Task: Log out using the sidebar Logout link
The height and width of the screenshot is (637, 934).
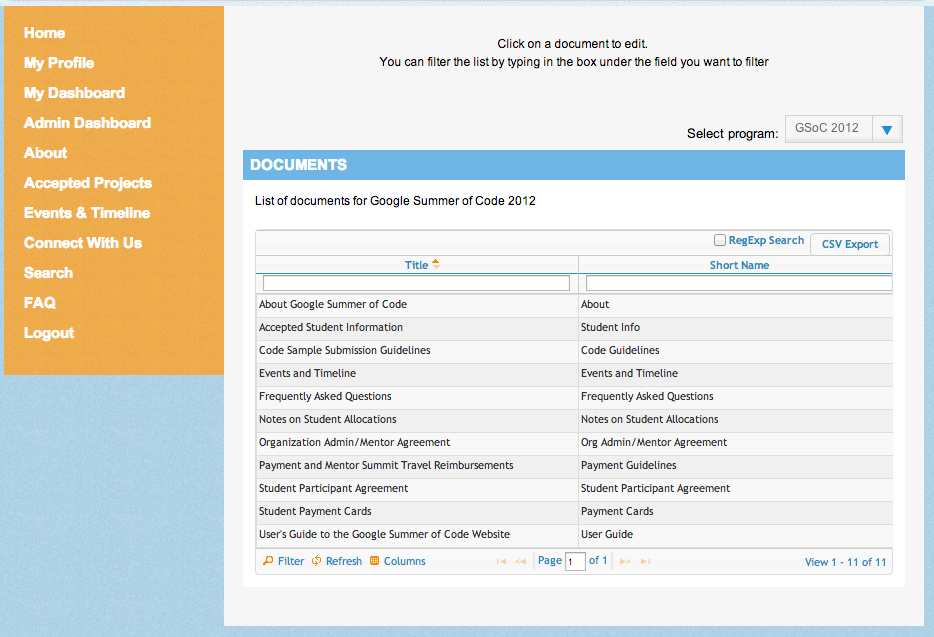Action: pos(49,333)
